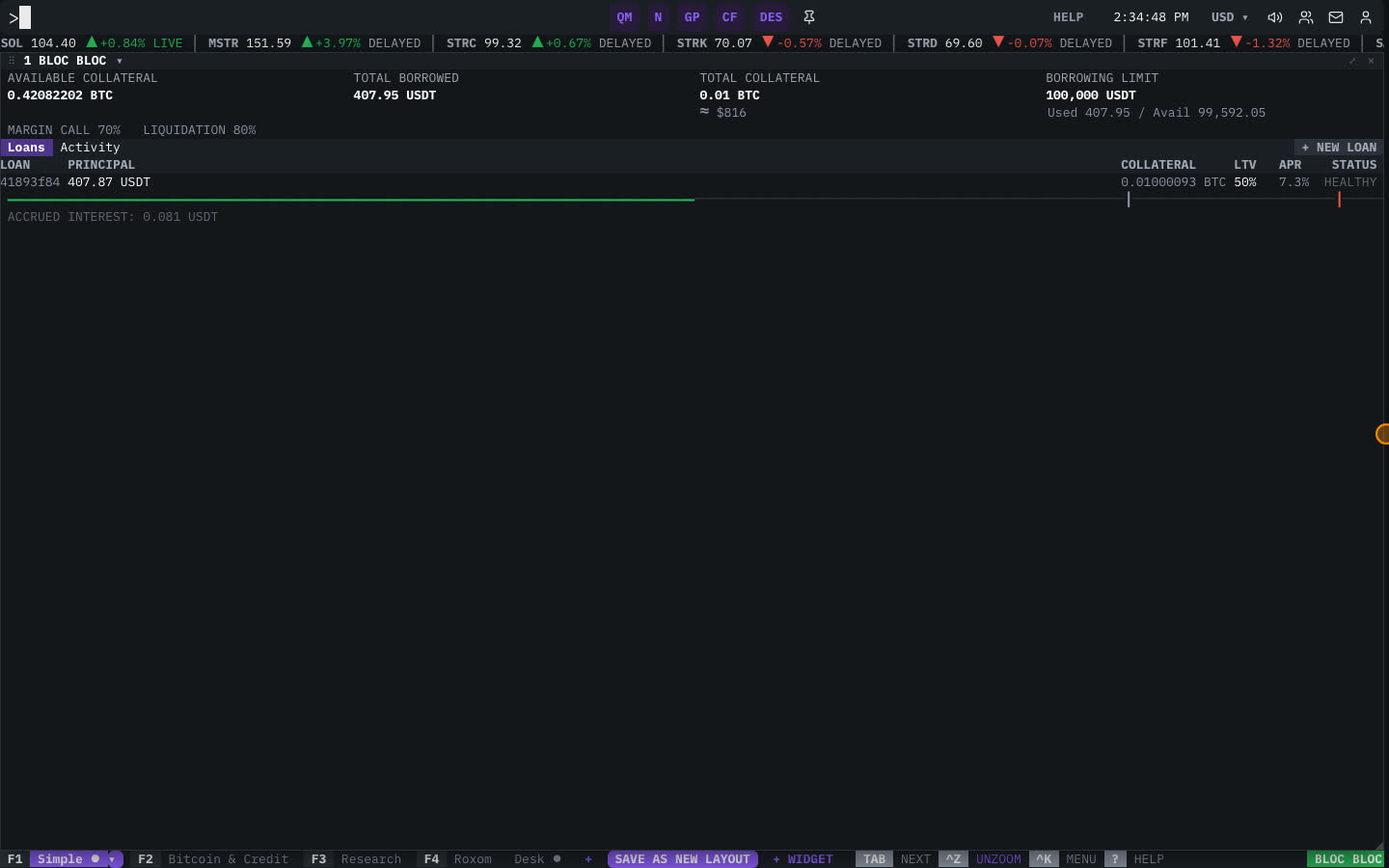Click the + WIDGET button

(x=803, y=859)
